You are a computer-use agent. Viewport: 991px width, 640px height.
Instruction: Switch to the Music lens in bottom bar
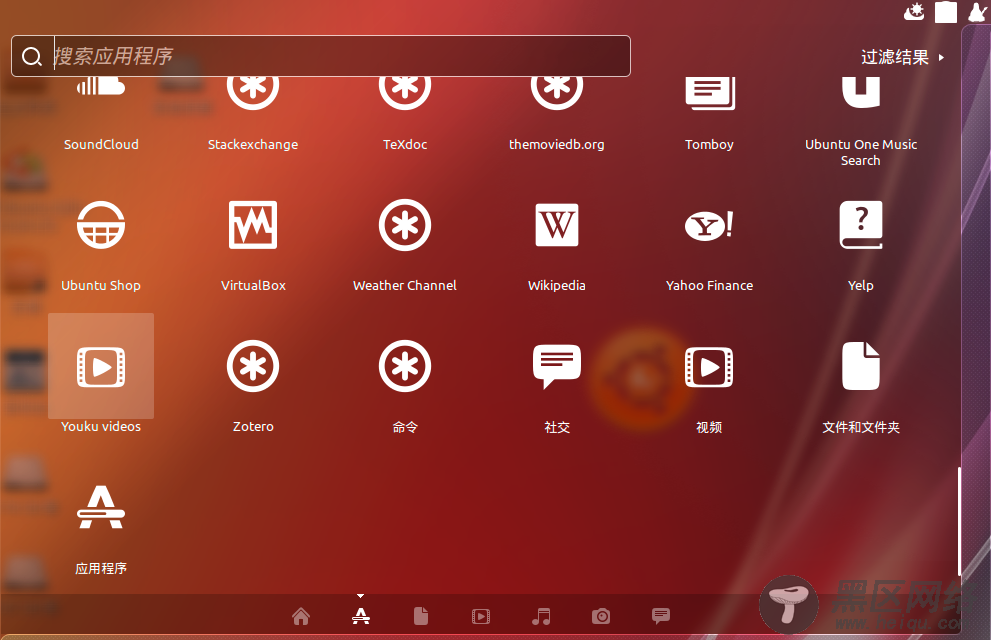tap(541, 616)
